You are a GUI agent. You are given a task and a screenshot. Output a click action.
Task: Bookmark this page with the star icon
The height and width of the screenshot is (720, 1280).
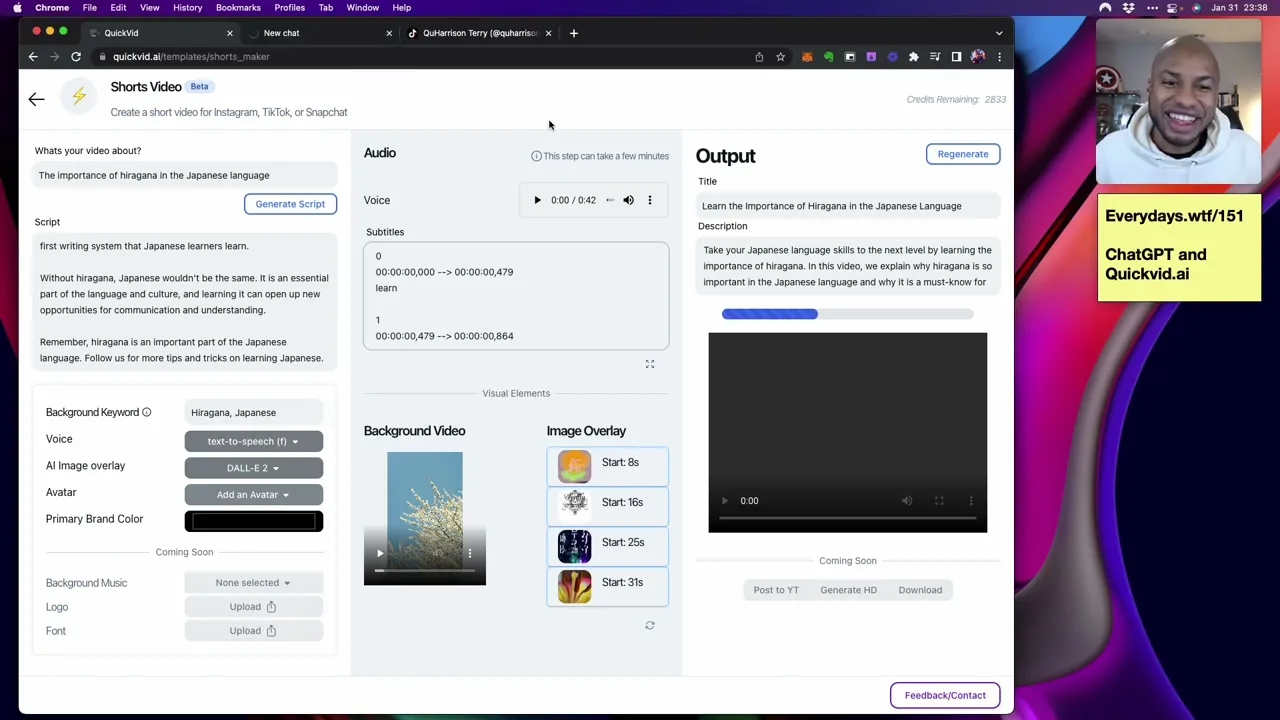[780, 57]
